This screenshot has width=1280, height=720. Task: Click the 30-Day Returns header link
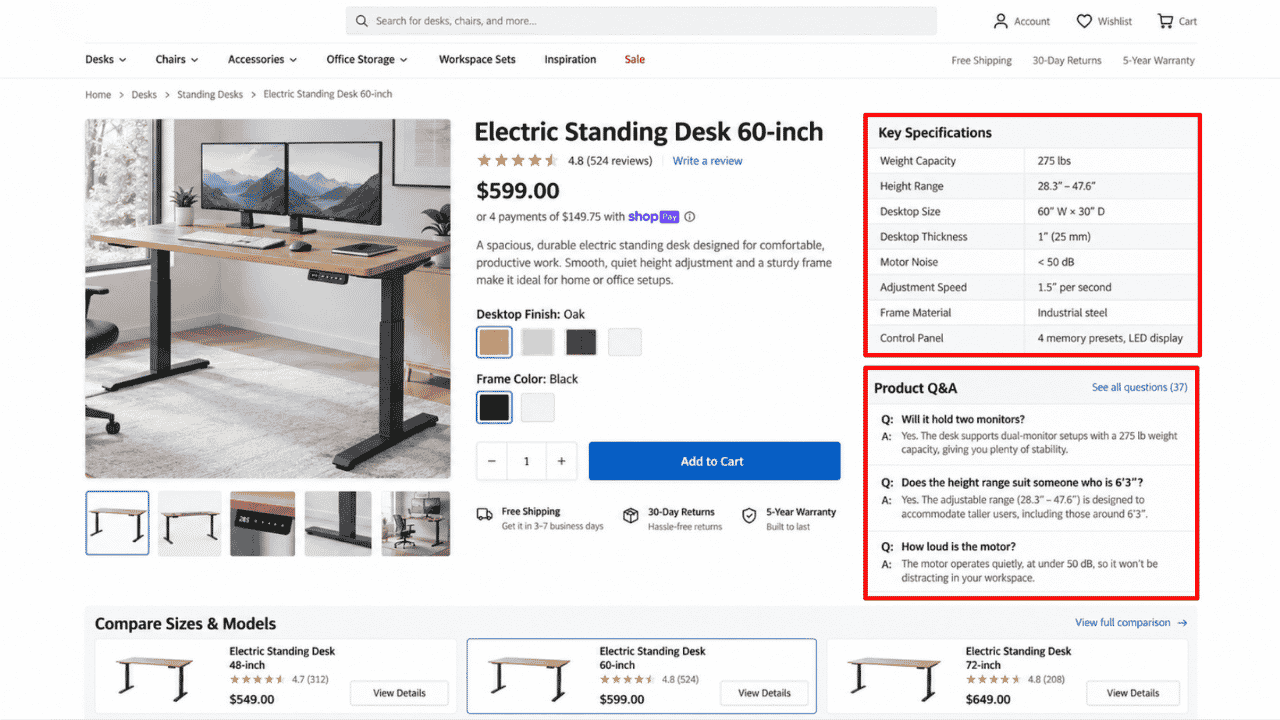tap(1067, 60)
